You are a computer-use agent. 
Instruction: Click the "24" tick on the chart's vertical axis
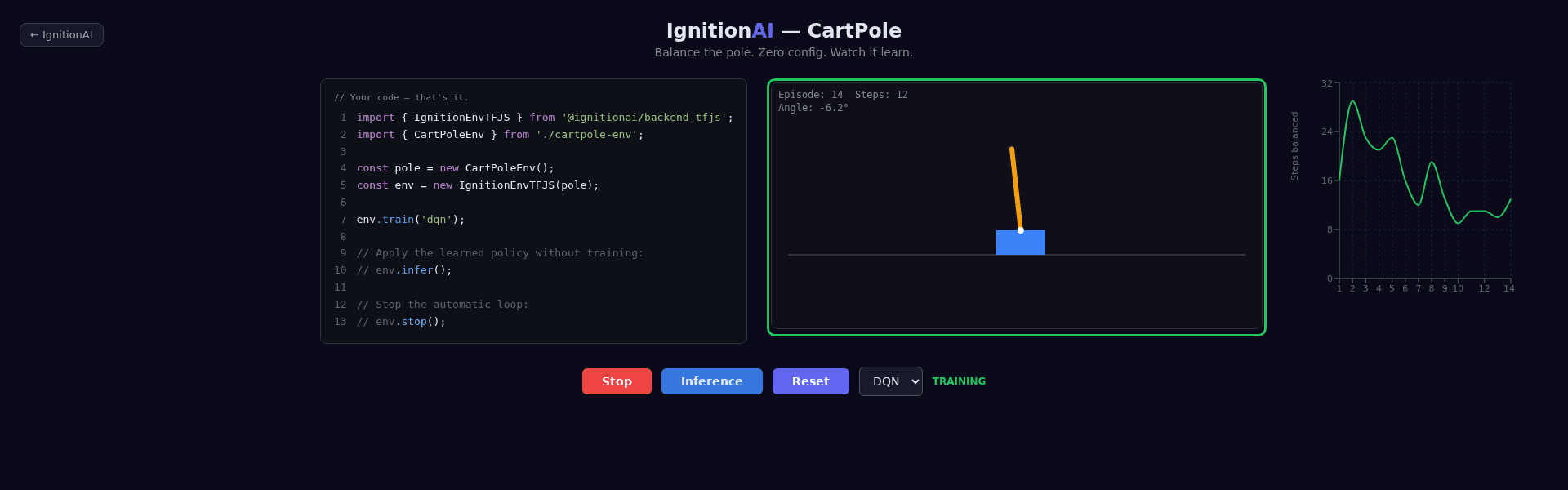click(x=1327, y=131)
